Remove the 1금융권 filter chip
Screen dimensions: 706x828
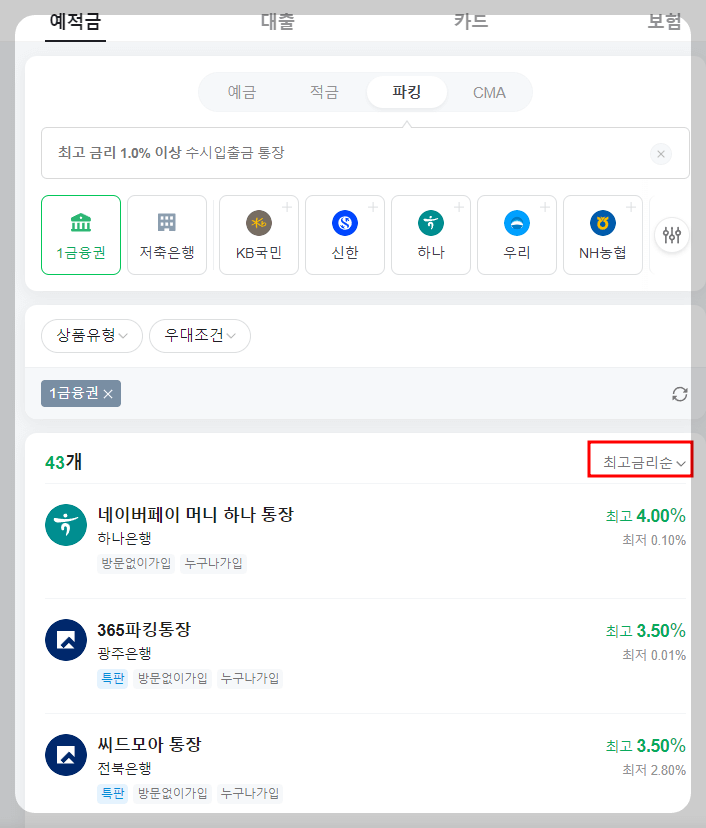click(110, 394)
